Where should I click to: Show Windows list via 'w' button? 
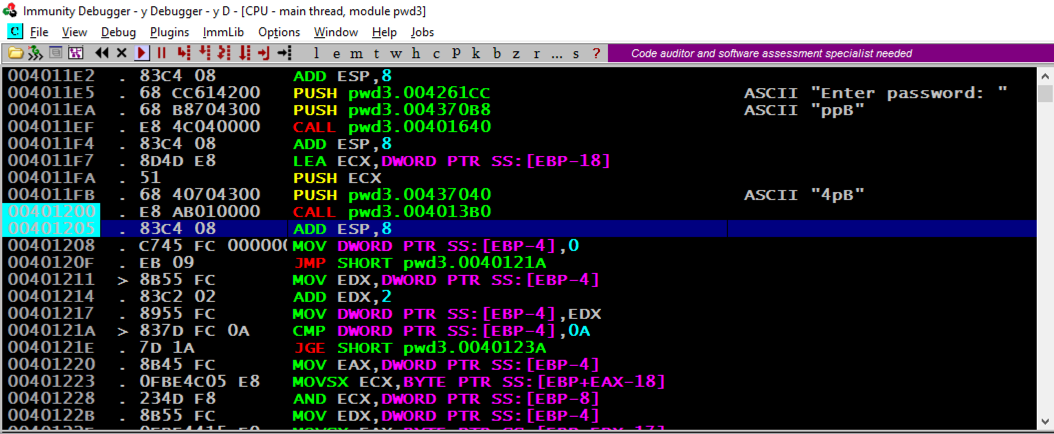(397, 54)
